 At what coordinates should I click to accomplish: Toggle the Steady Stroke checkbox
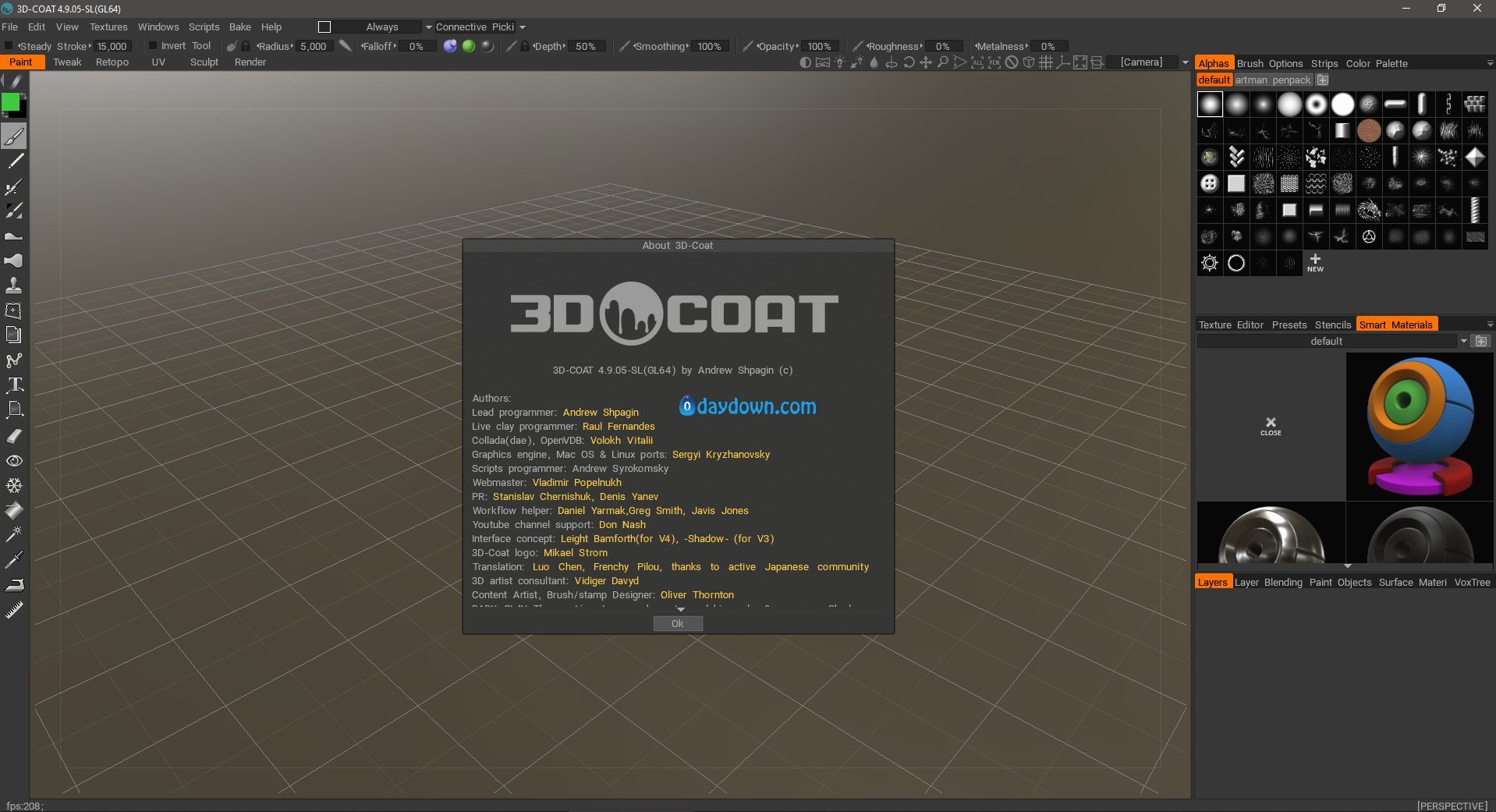click(9, 46)
